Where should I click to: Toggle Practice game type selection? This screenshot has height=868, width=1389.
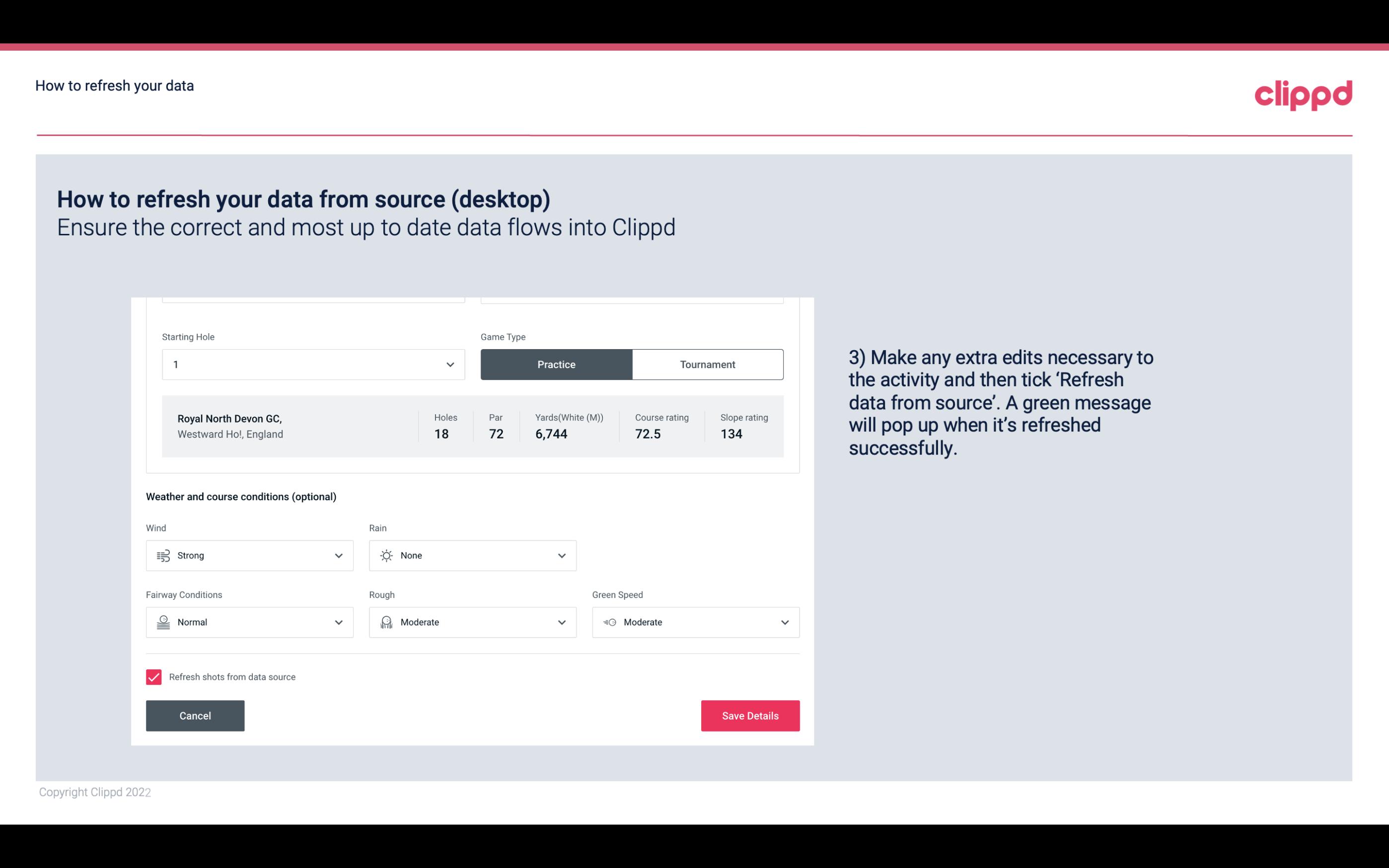pyautogui.click(x=556, y=364)
